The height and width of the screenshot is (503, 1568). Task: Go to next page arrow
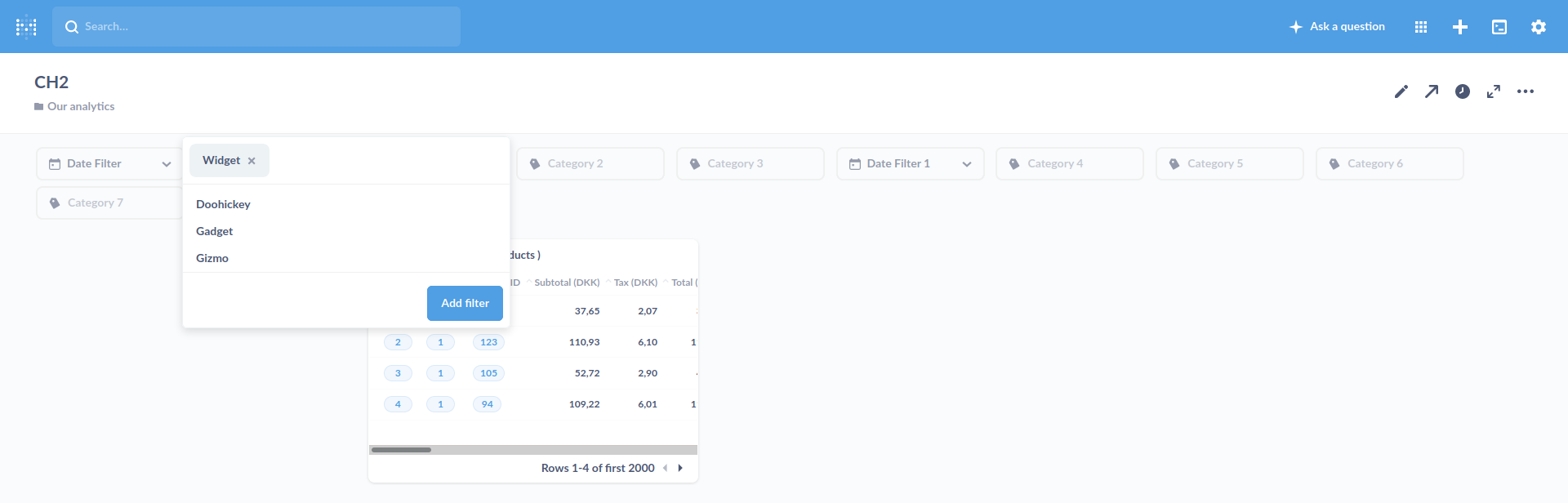coord(680,468)
